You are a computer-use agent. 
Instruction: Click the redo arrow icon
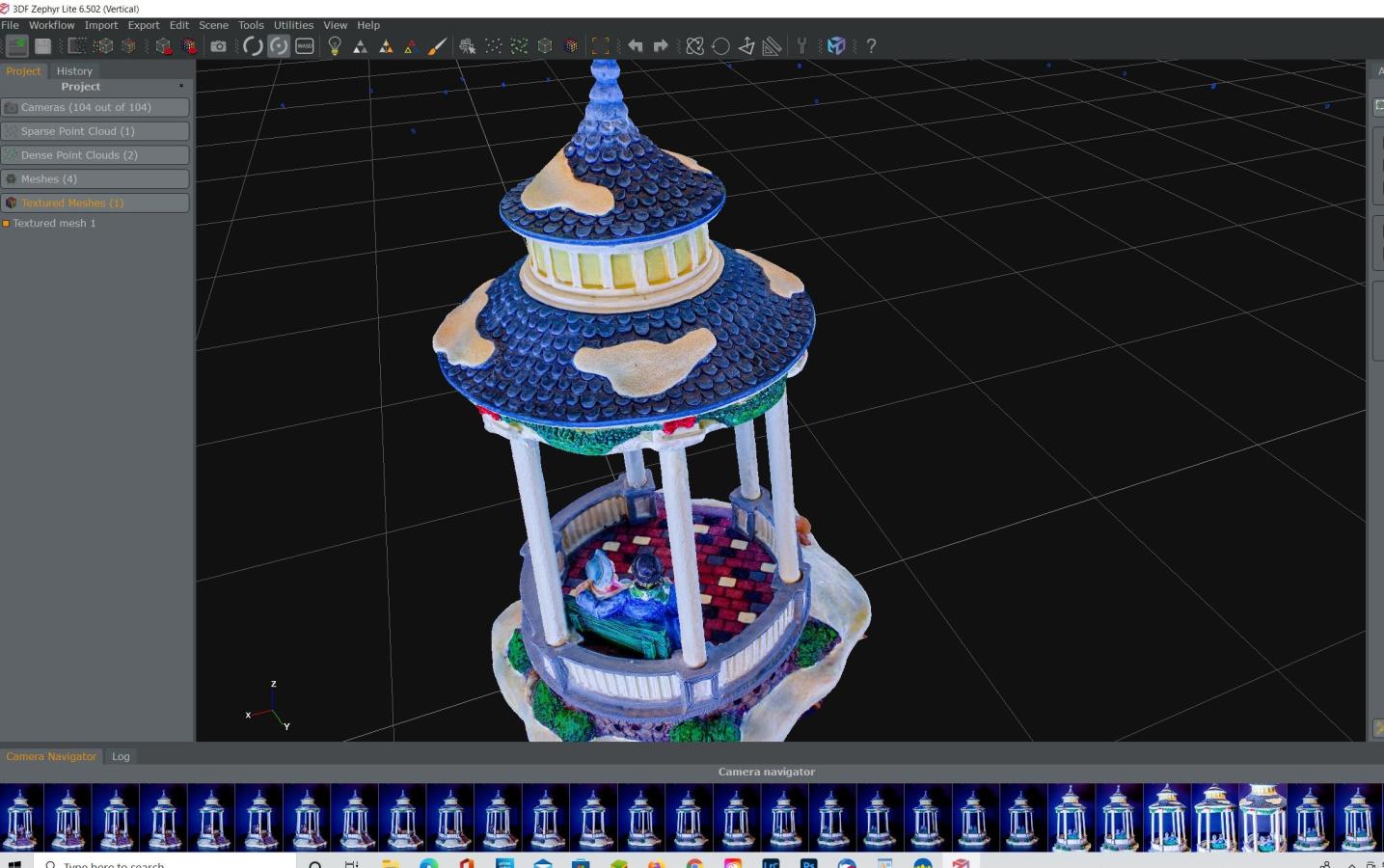pyautogui.click(x=661, y=45)
